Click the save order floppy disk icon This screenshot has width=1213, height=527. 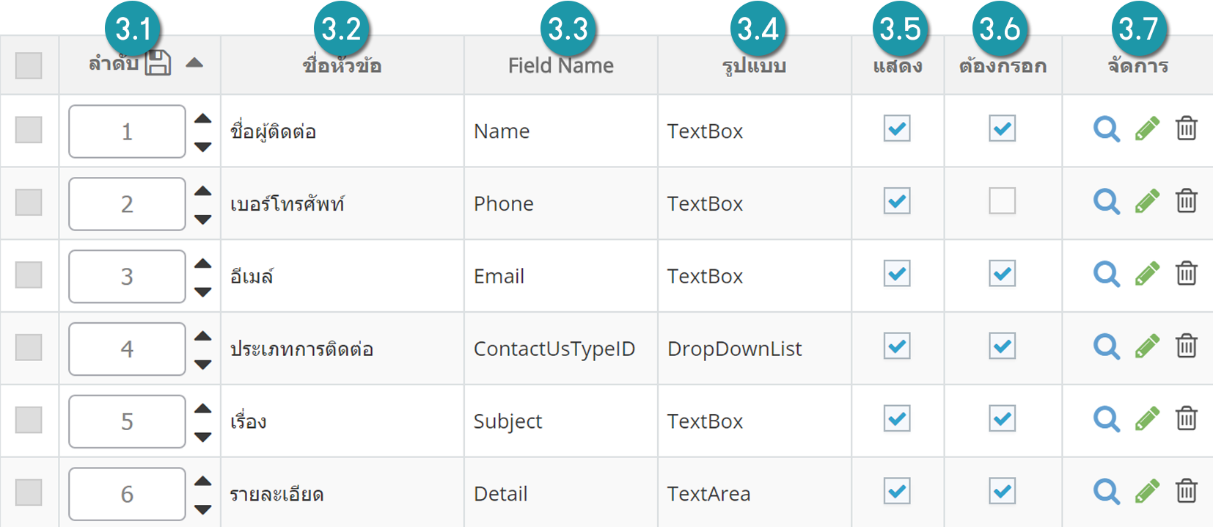click(x=158, y=64)
